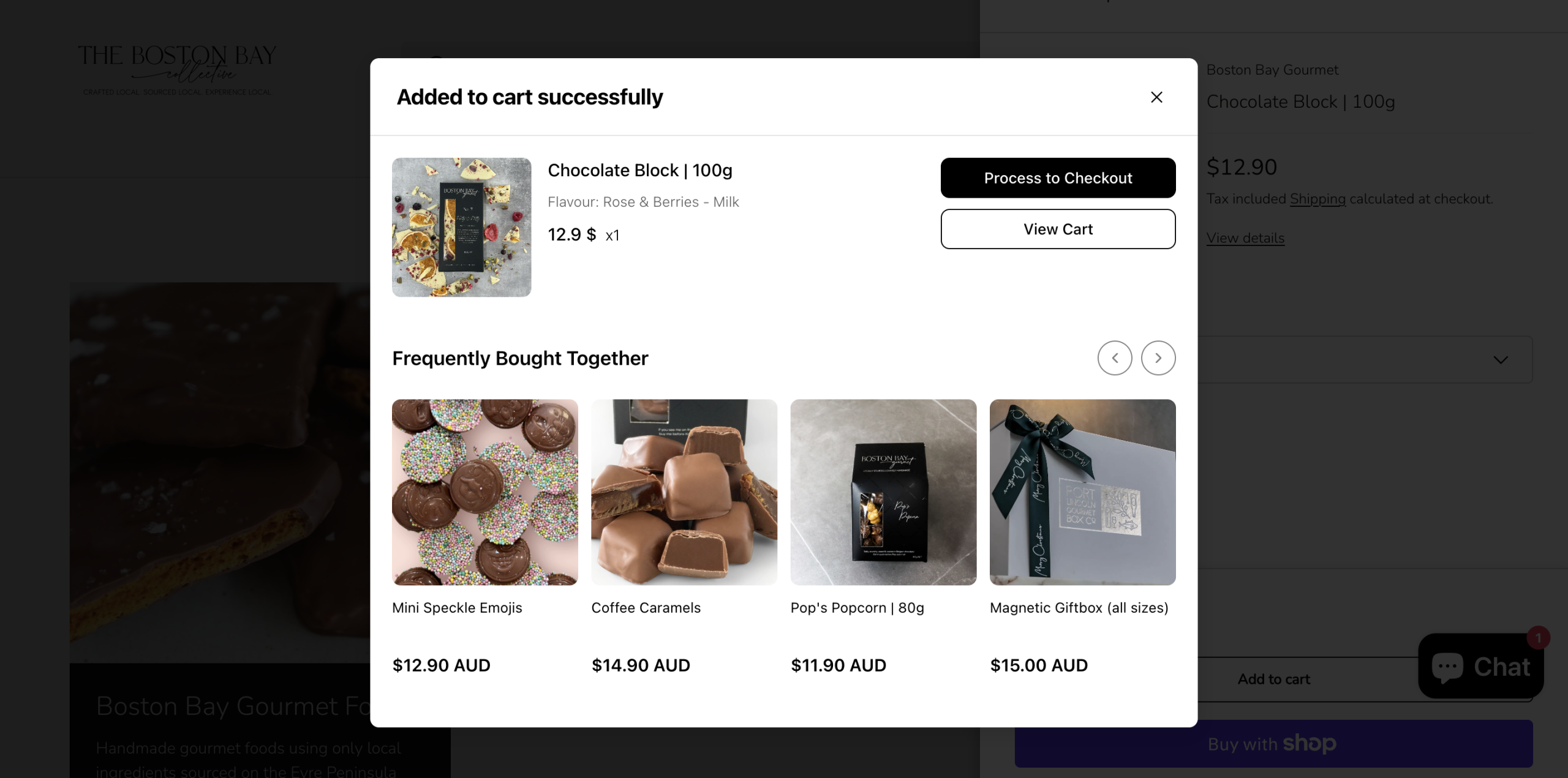Expand the flavour dropdown chevron
The image size is (1568, 778).
[x=1500, y=360]
